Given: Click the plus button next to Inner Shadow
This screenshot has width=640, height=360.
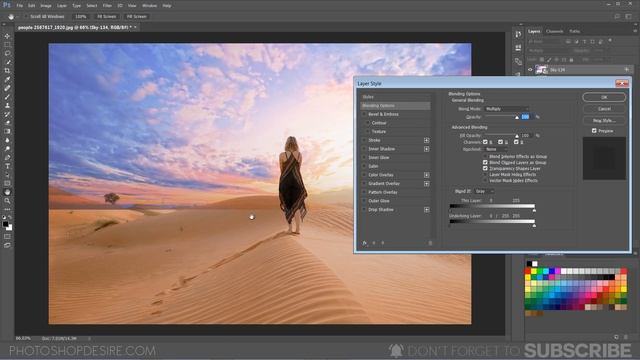Looking at the screenshot, I should tap(427, 149).
